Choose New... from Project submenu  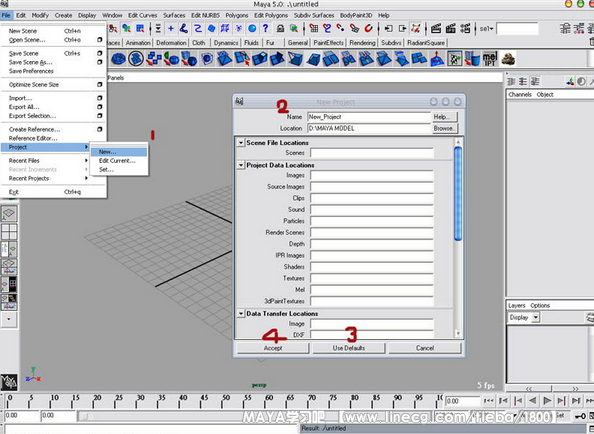point(119,152)
